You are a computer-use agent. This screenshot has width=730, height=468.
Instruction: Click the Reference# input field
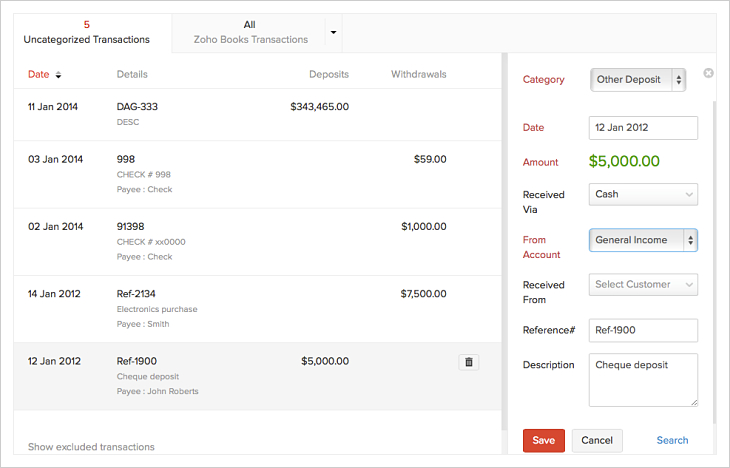pyautogui.click(x=643, y=330)
